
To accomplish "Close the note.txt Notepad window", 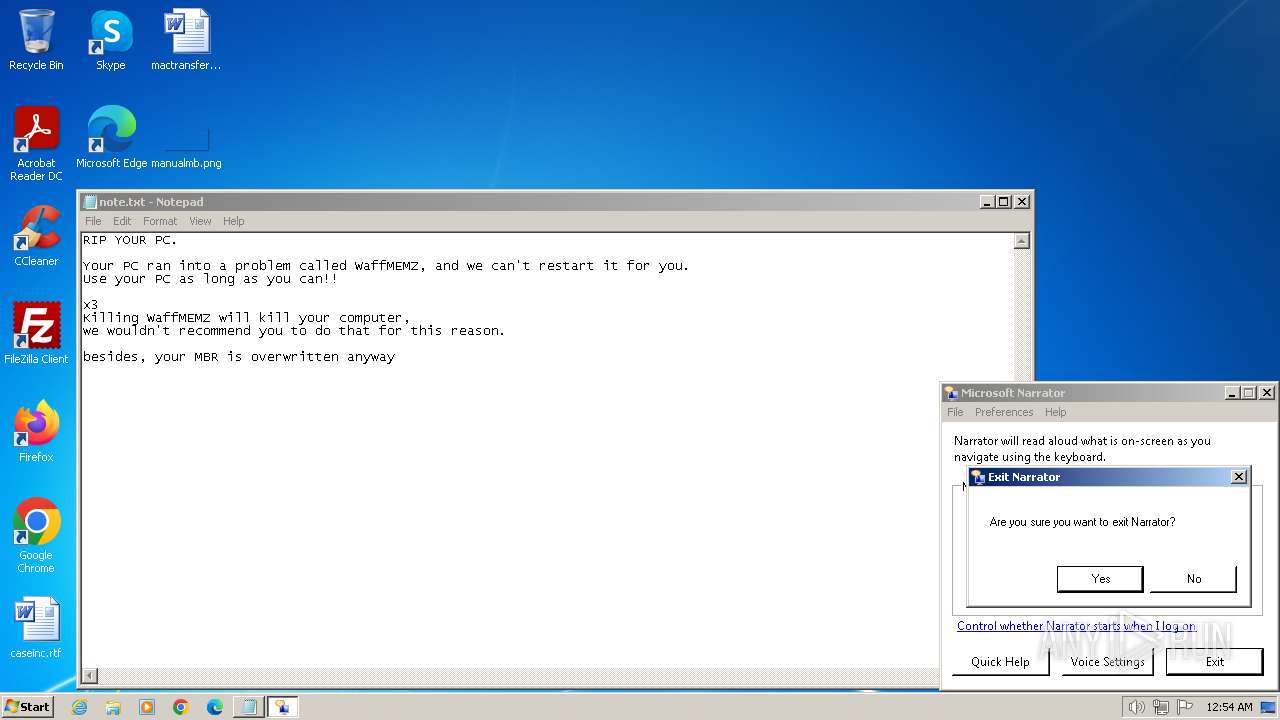I will tap(1022, 202).
